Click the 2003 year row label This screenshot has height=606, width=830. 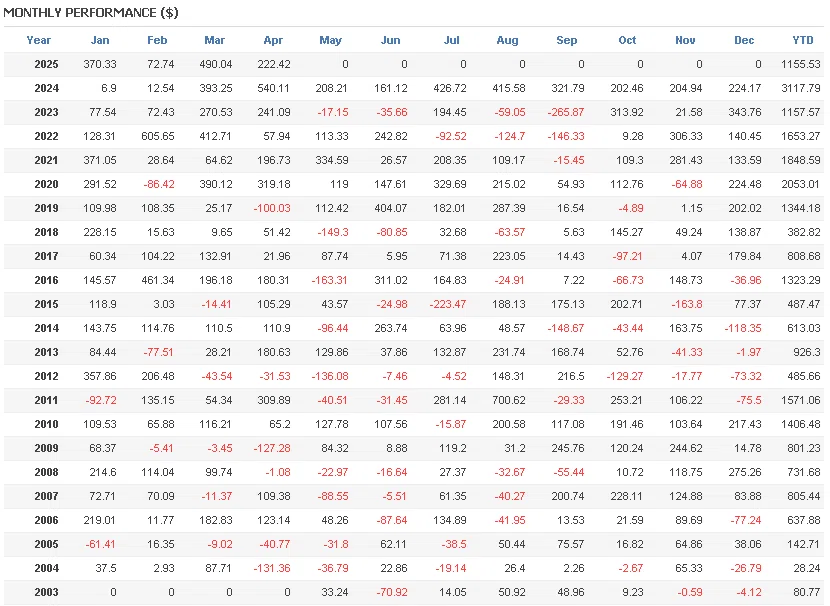[x=46, y=592]
